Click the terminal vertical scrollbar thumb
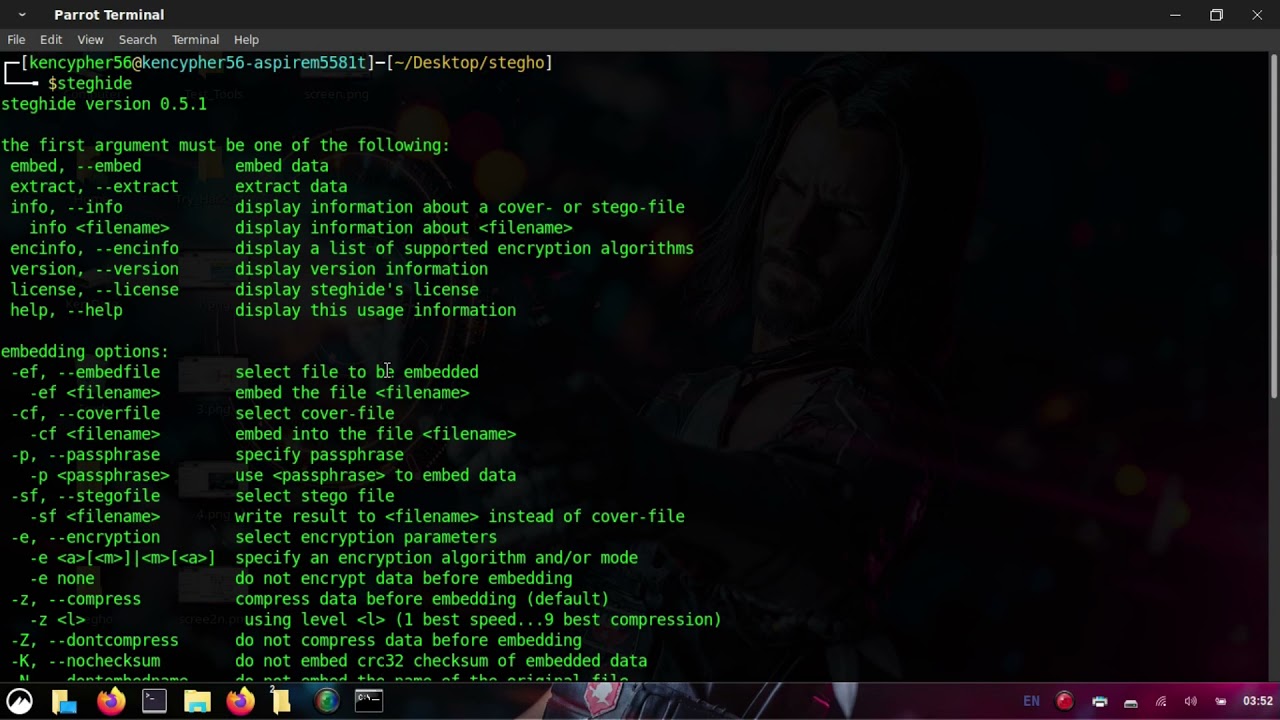Image resolution: width=1280 pixels, height=720 pixels. (x=1273, y=228)
